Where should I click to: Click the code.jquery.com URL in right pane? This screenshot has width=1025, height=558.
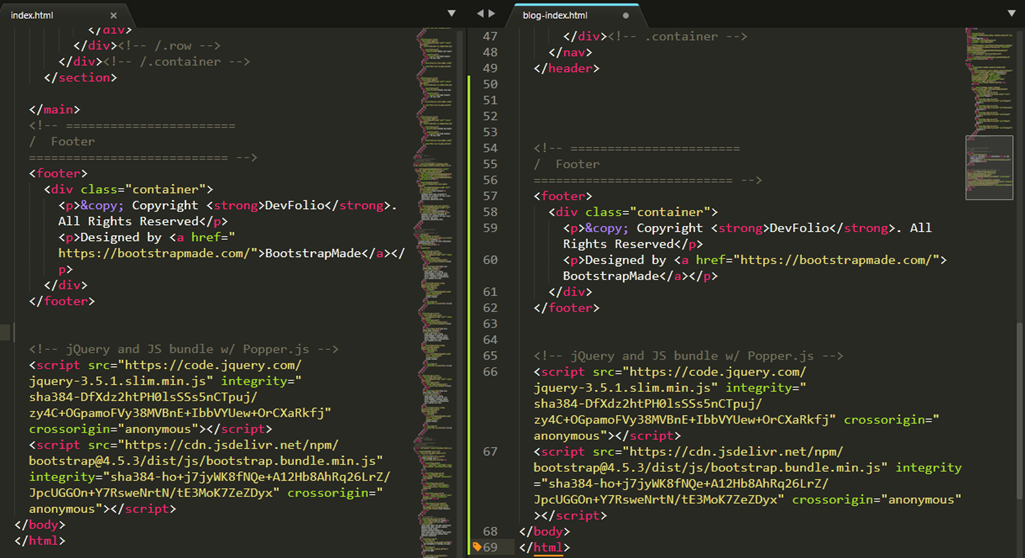716,372
